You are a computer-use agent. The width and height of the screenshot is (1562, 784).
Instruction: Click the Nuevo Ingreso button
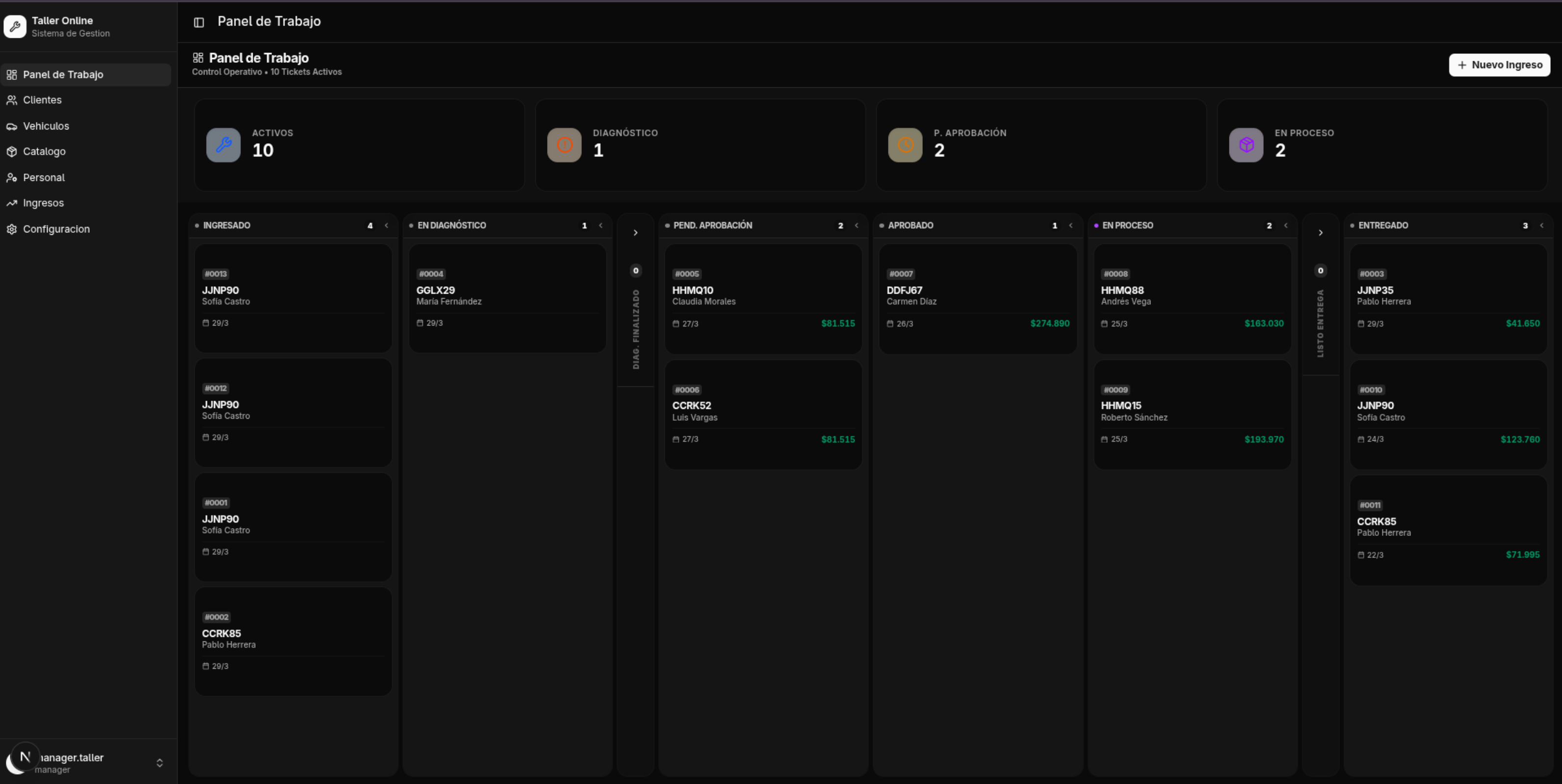(1500, 65)
